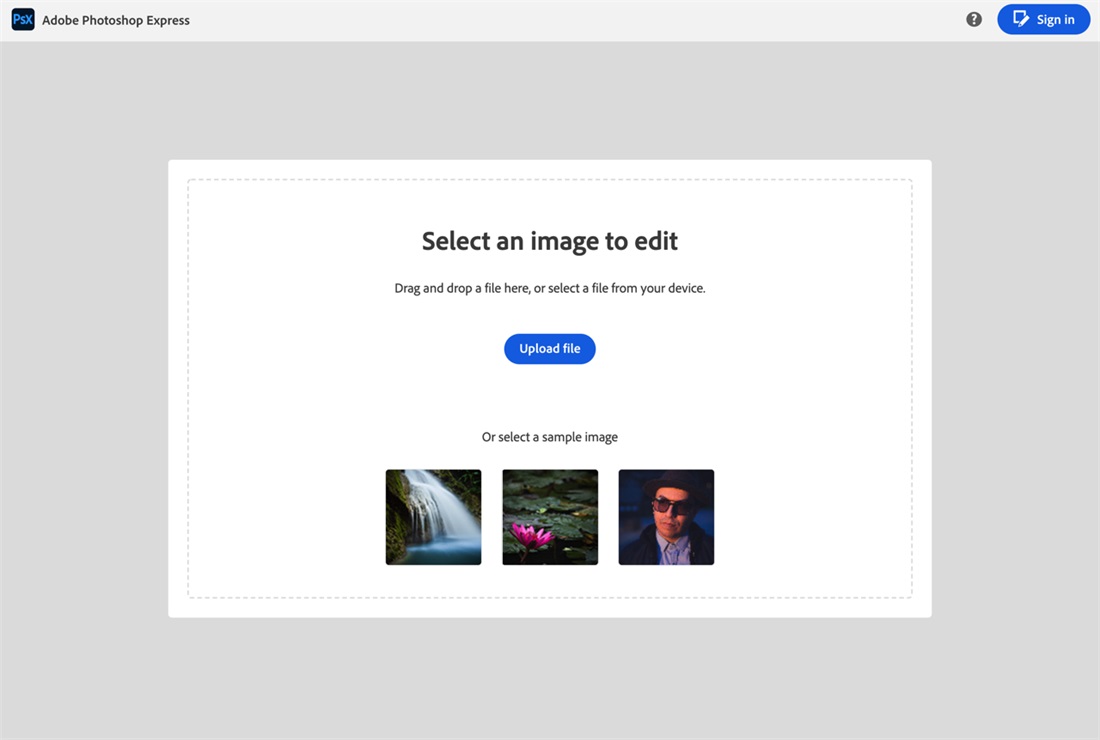Pick the sunglasses portrait sample photo
Screen dimensions: 1100x740
[666, 517]
